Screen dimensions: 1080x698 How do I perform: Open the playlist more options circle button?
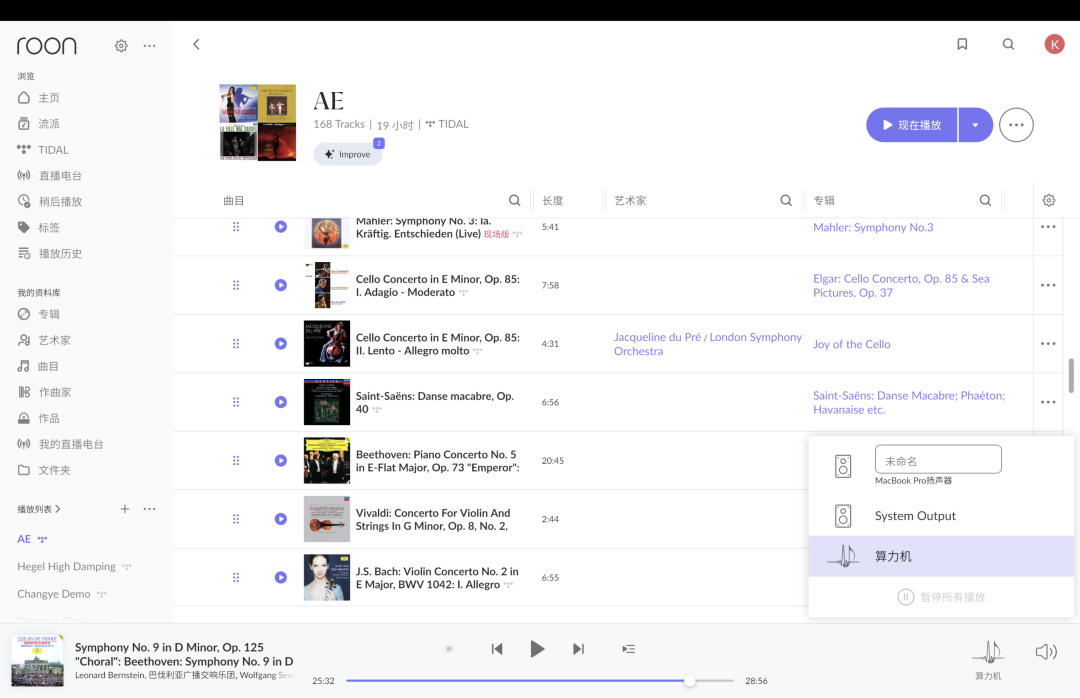pos(1016,125)
